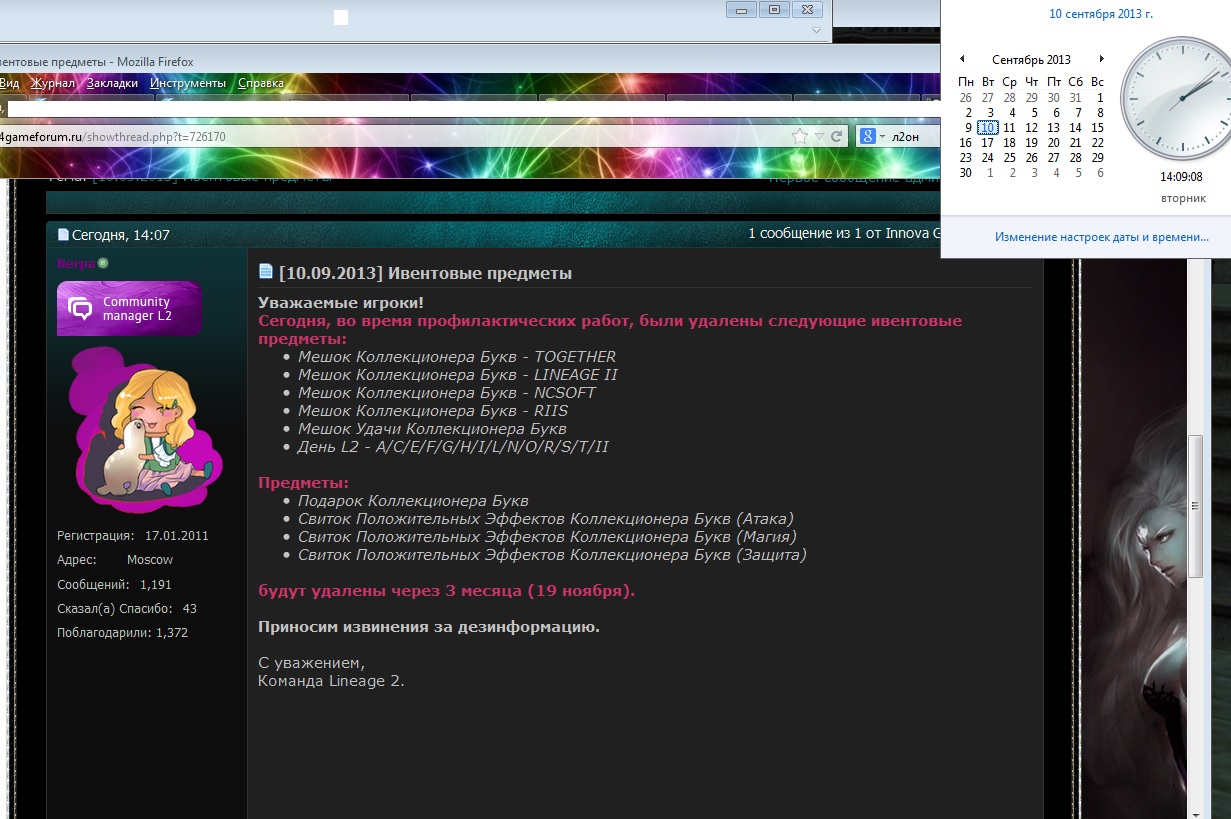Click username Narpa profile link
The height and width of the screenshot is (819, 1231).
pyautogui.click(x=75, y=264)
